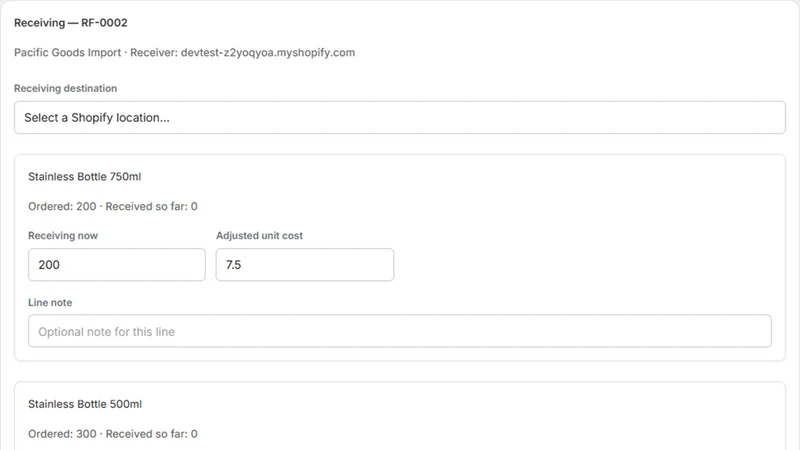This screenshot has height=450, width=800.
Task: Click the 'Receiver:' label in the subtitle
Action: 154,53
